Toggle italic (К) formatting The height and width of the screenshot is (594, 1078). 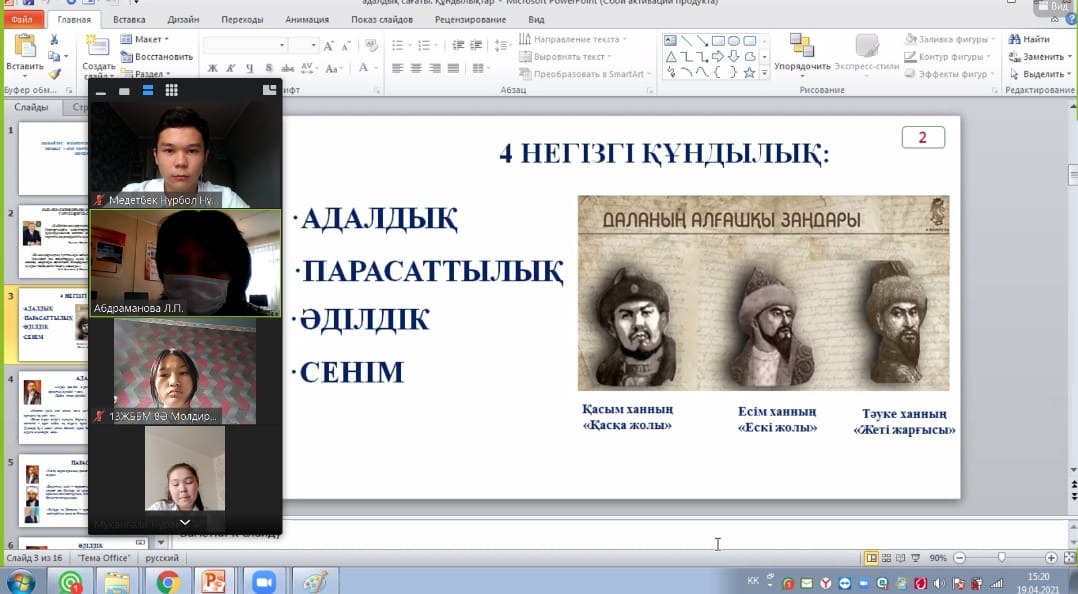231,69
